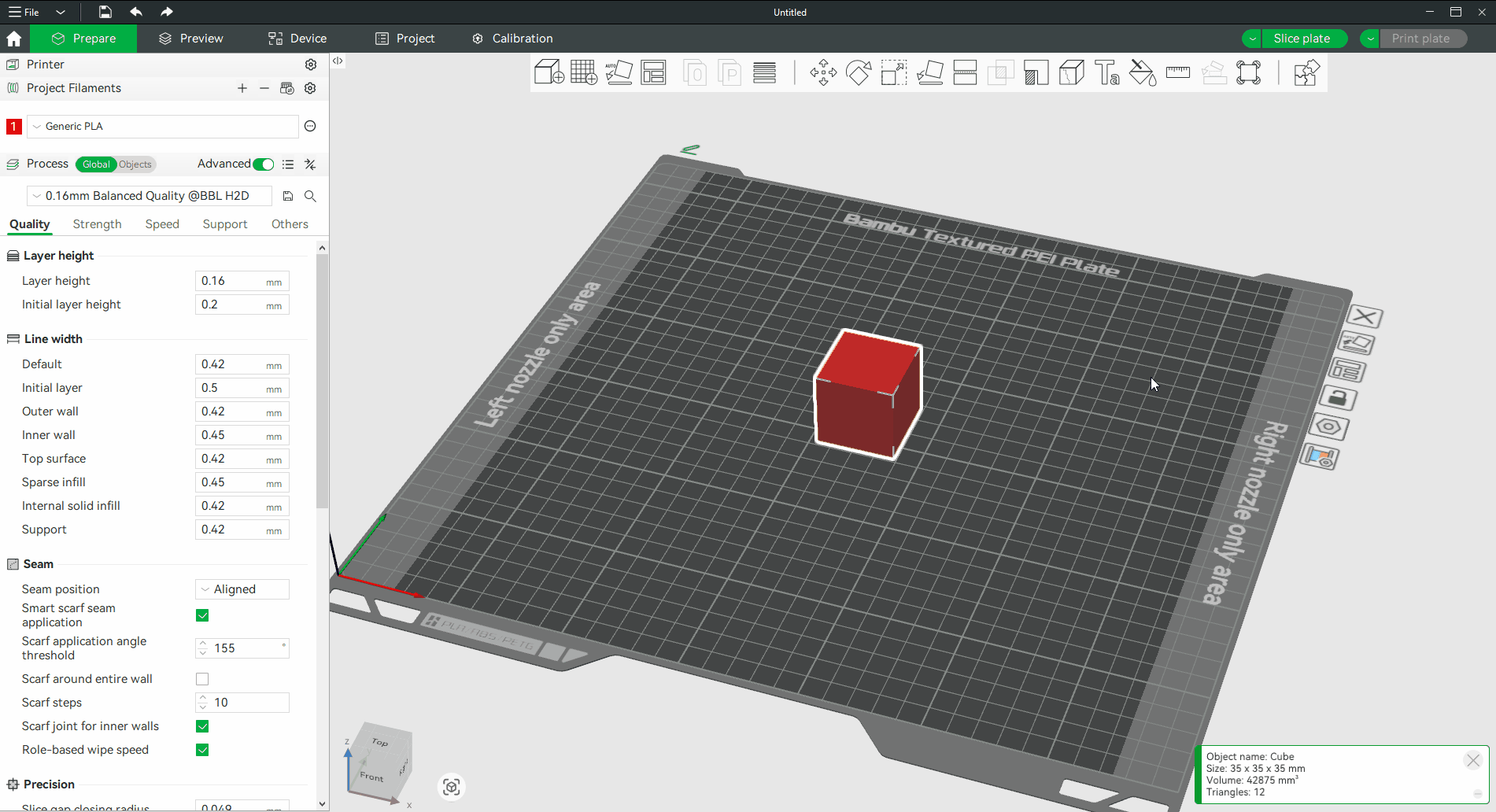1496x812 pixels.
Task: Open the Text shape tool
Action: 1107,72
